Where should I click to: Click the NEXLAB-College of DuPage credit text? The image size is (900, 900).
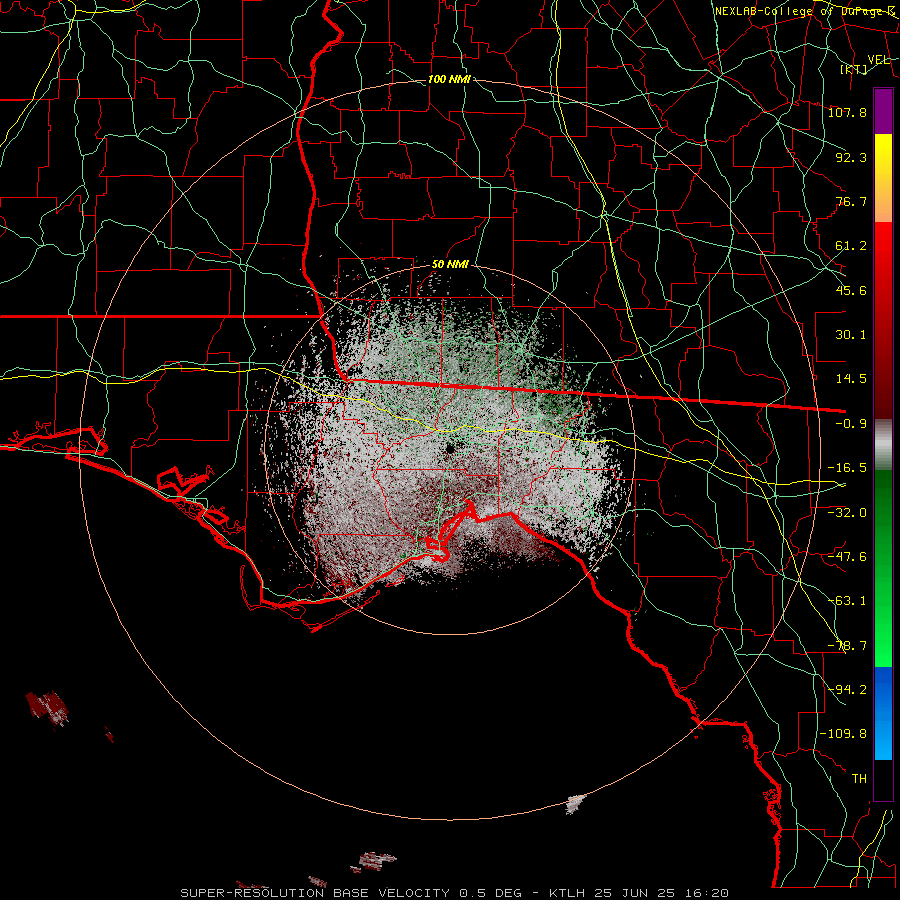coord(805,11)
